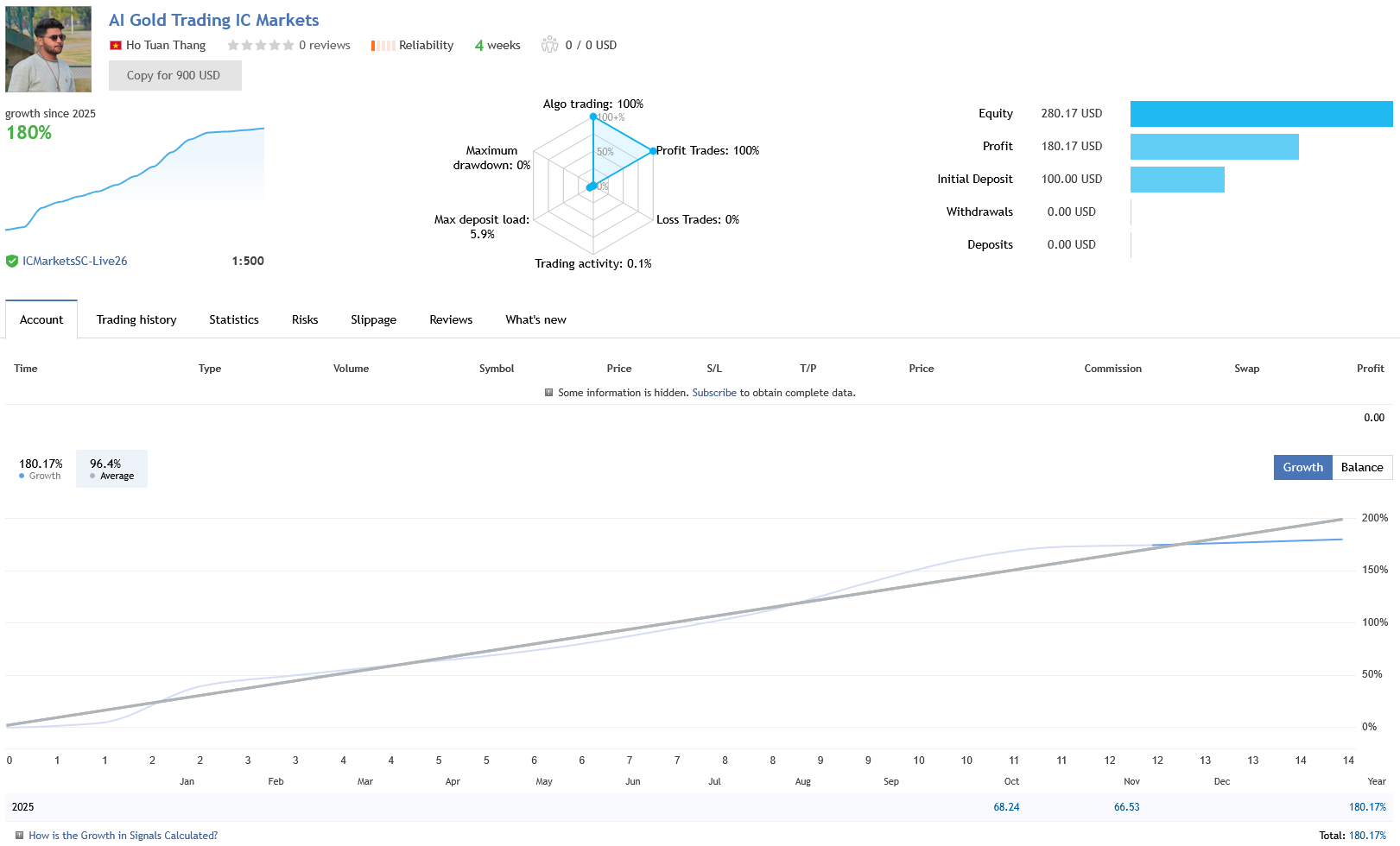The height and width of the screenshot is (846, 1400).
Task: Click the ICMarketsSC-Live26 account link
Action: [75, 260]
